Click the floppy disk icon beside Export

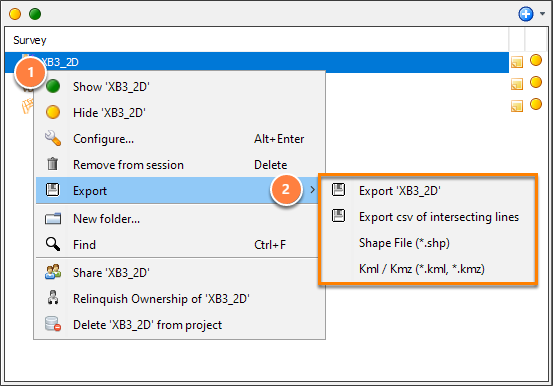point(53,190)
